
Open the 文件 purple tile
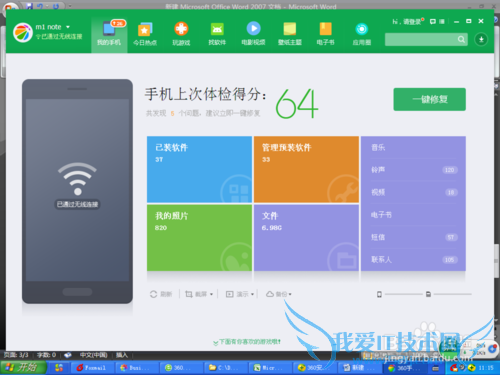[306, 237]
